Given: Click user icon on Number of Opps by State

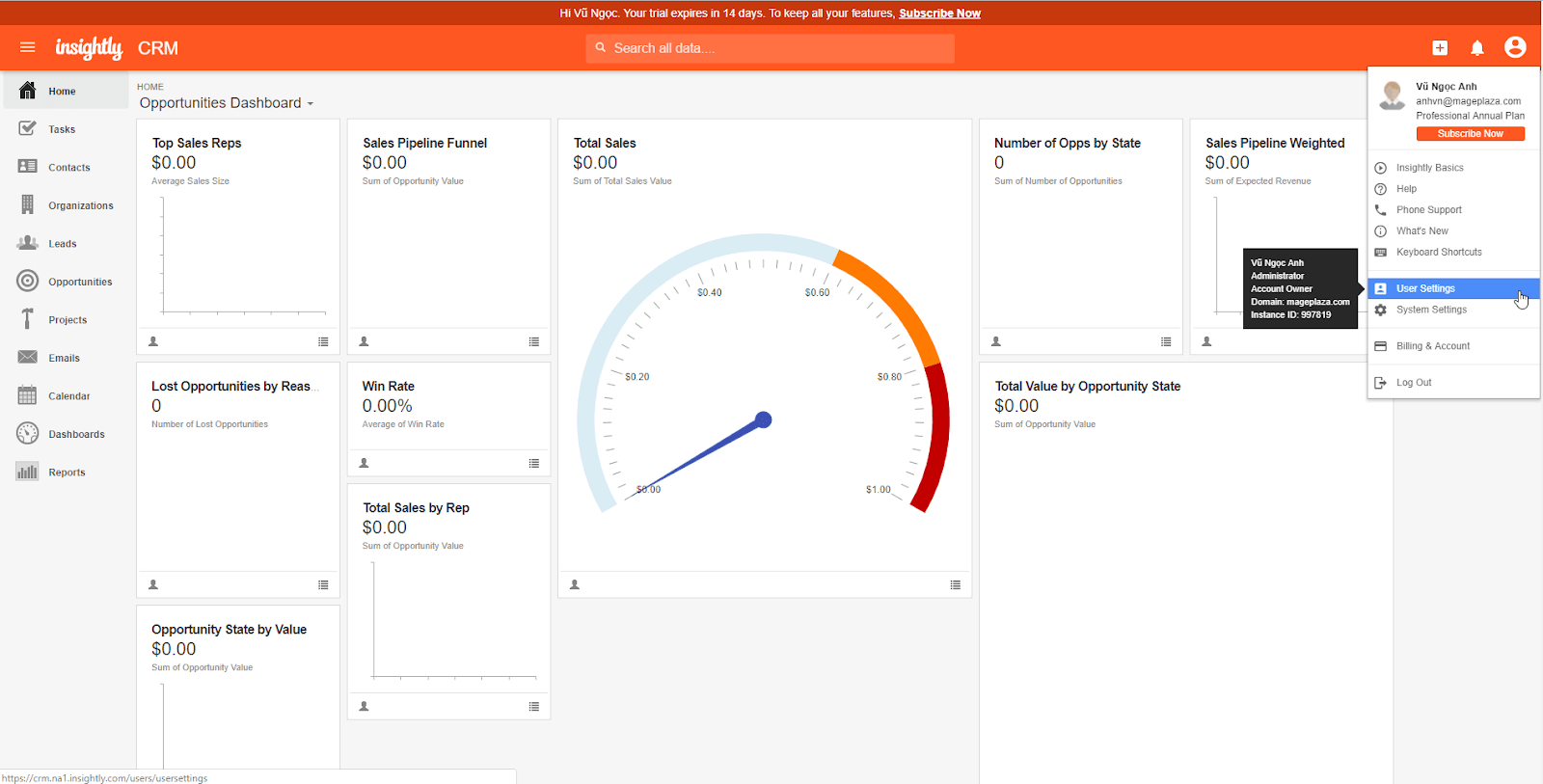Looking at the screenshot, I should tap(996, 341).
